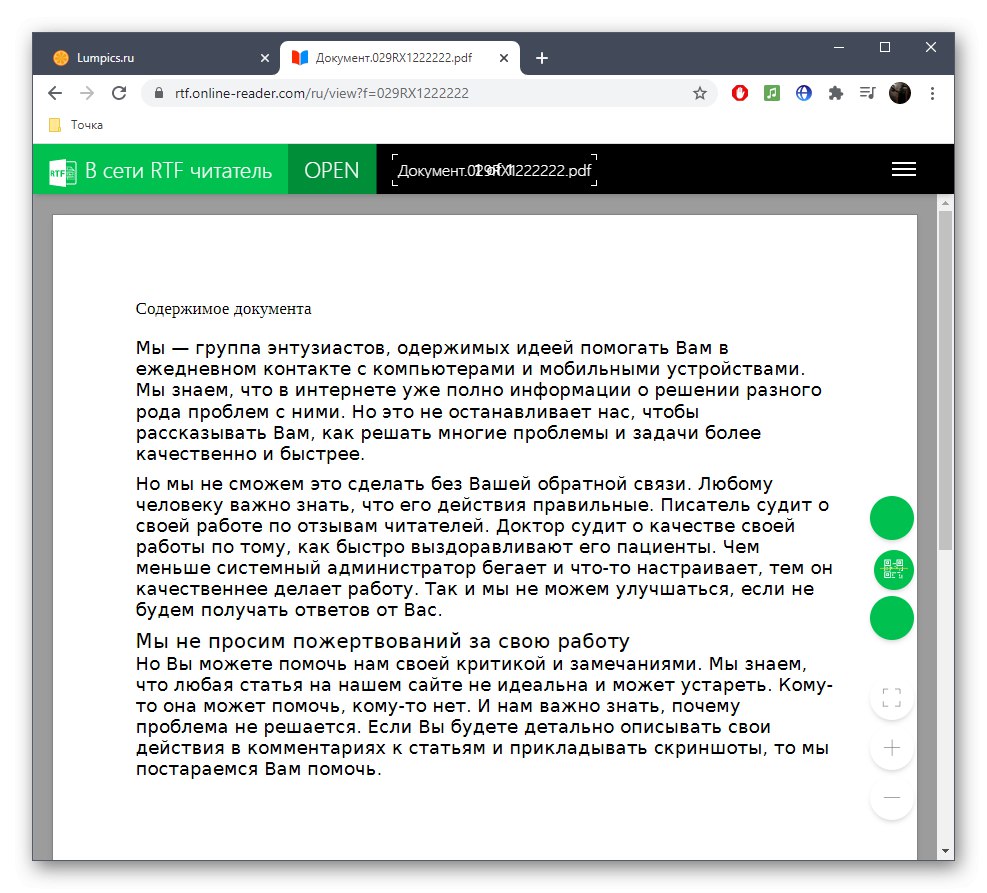987x893 pixels.
Task: Click the blue globe extension icon
Action: [x=803, y=92]
